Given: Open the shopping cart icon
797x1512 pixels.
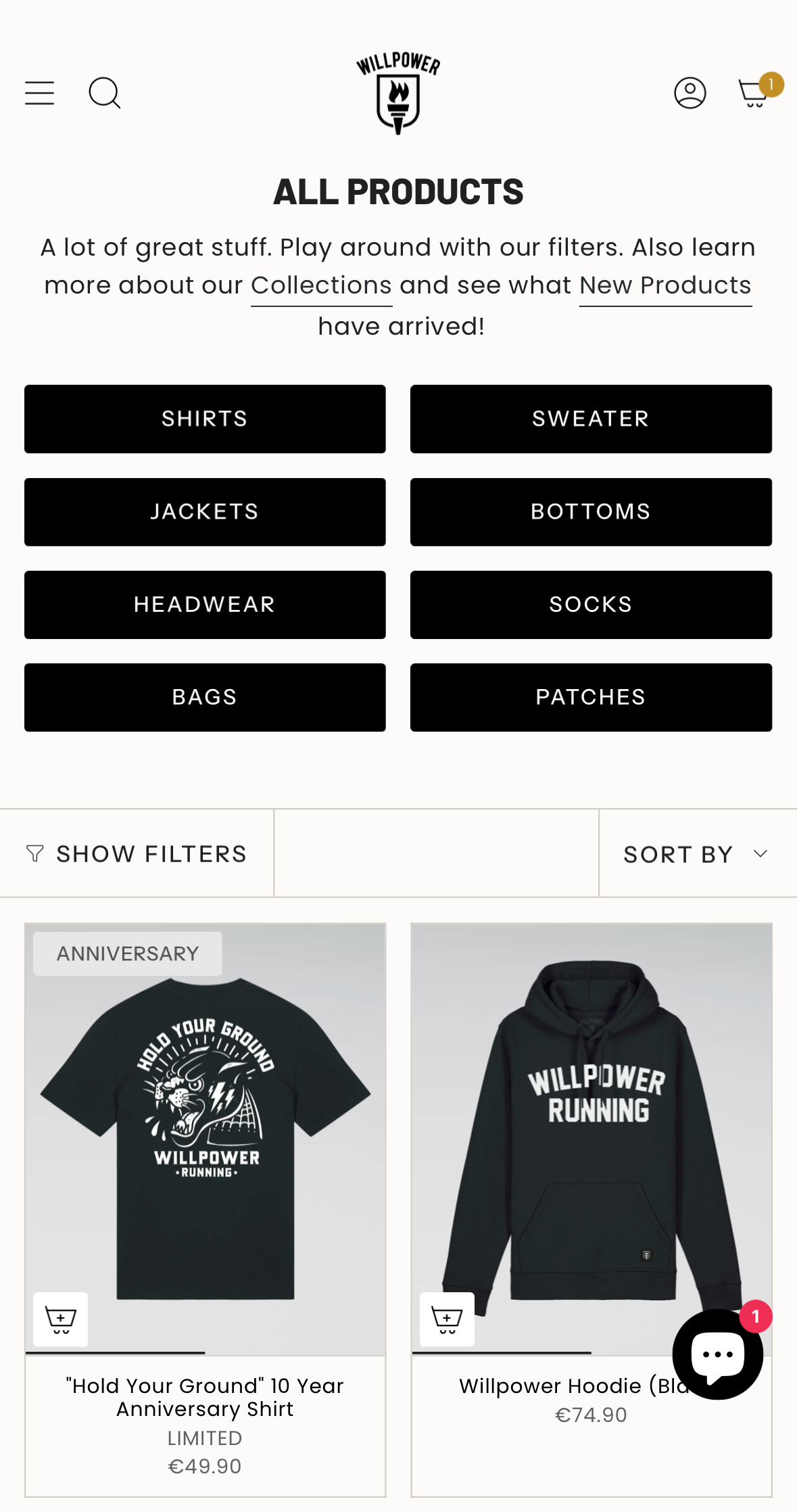Looking at the screenshot, I should 754,93.
